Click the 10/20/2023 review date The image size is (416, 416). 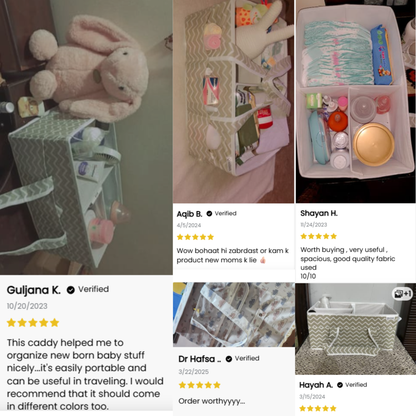click(27, 306)
